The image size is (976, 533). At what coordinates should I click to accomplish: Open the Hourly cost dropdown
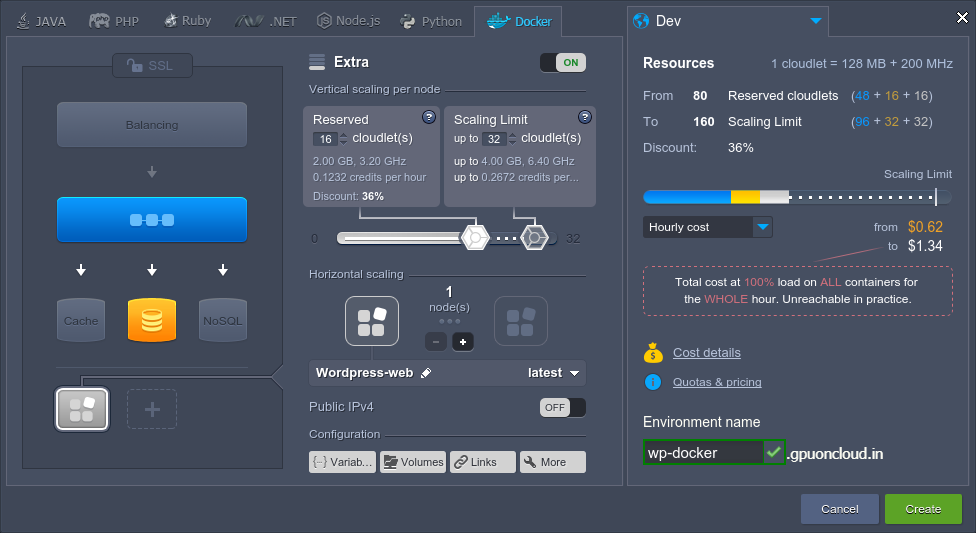[708, 227]
